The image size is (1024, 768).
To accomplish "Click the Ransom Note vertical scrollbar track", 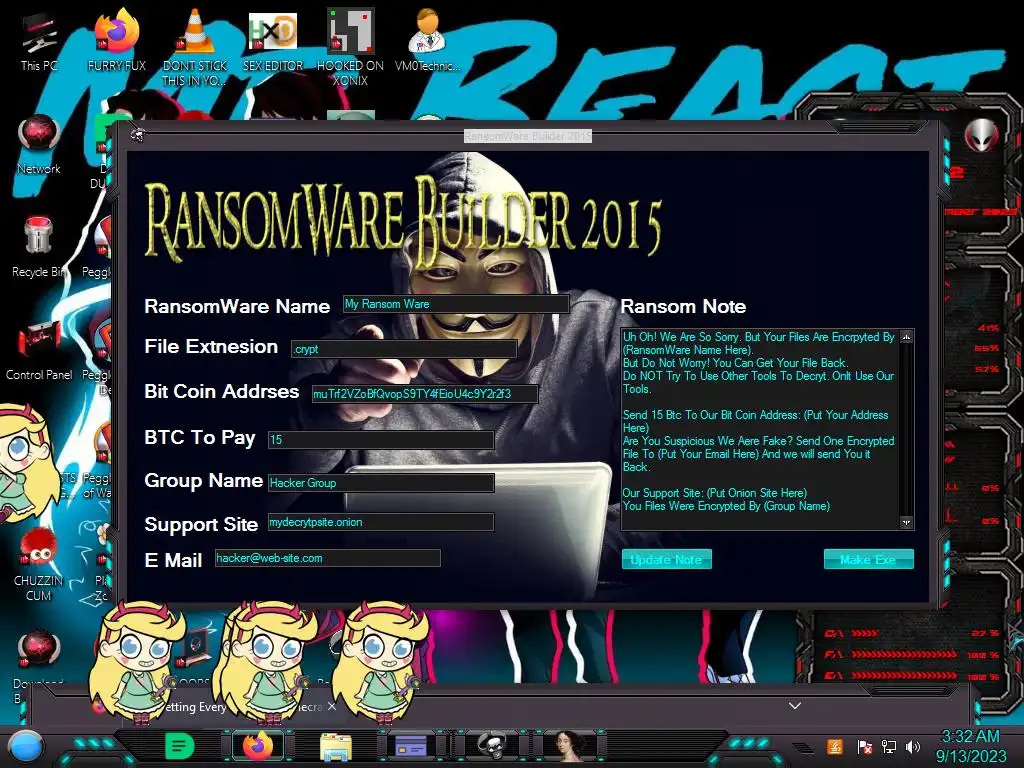I will click(906, 429).
